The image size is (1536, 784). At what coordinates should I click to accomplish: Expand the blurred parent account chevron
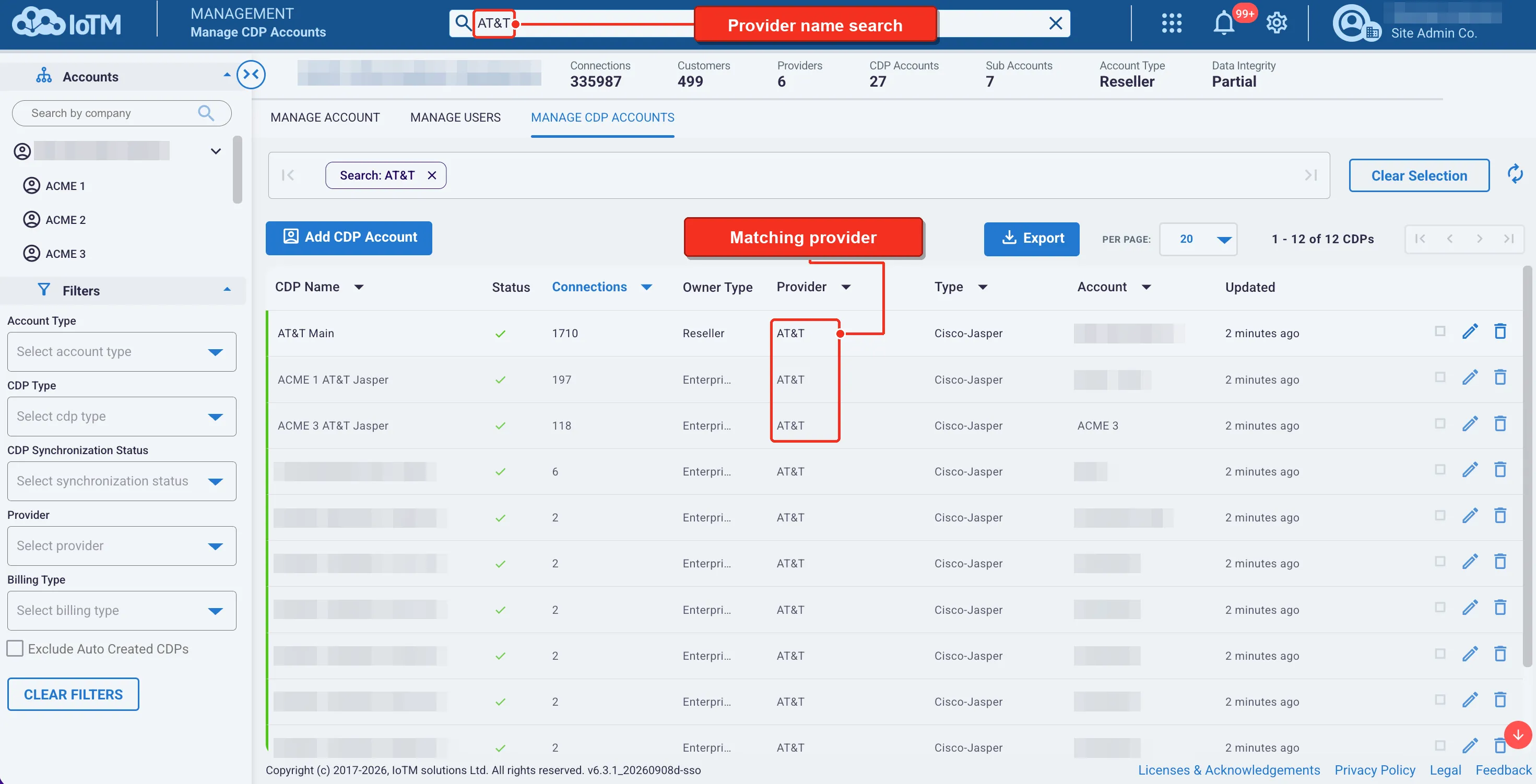[x=216, y=151]
